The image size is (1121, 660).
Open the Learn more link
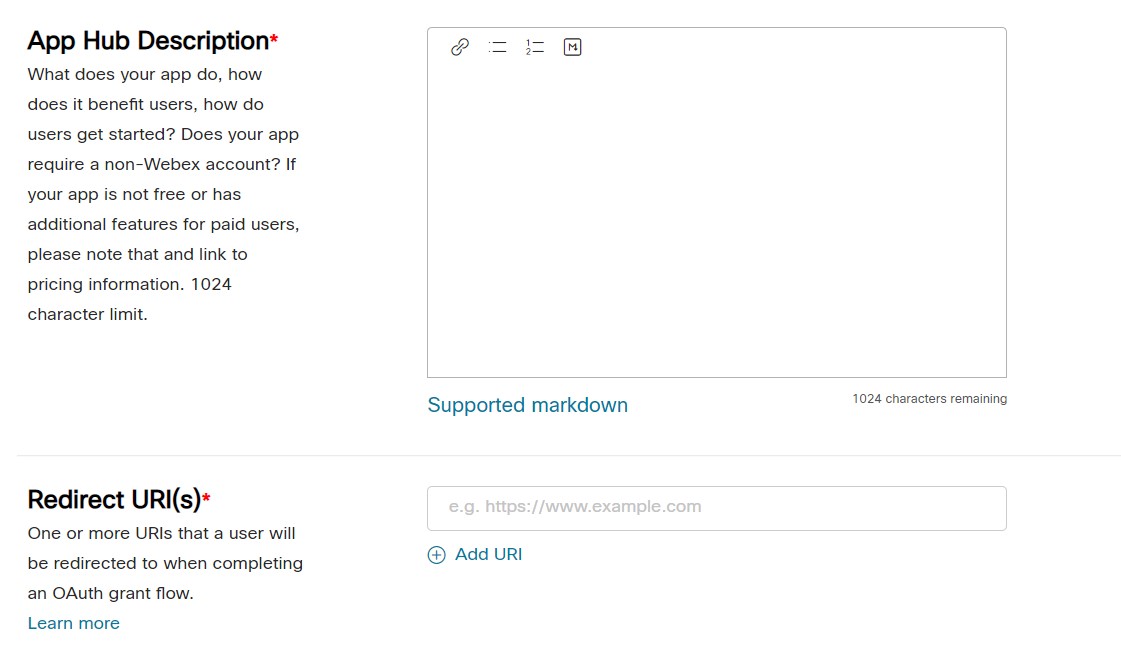click(74, 623)
